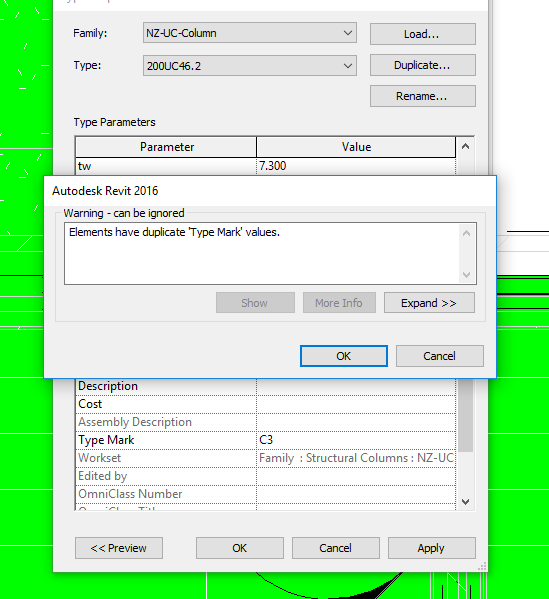Click the greyed More Info button
Screen dimensions: 549x599
[339, 303]
